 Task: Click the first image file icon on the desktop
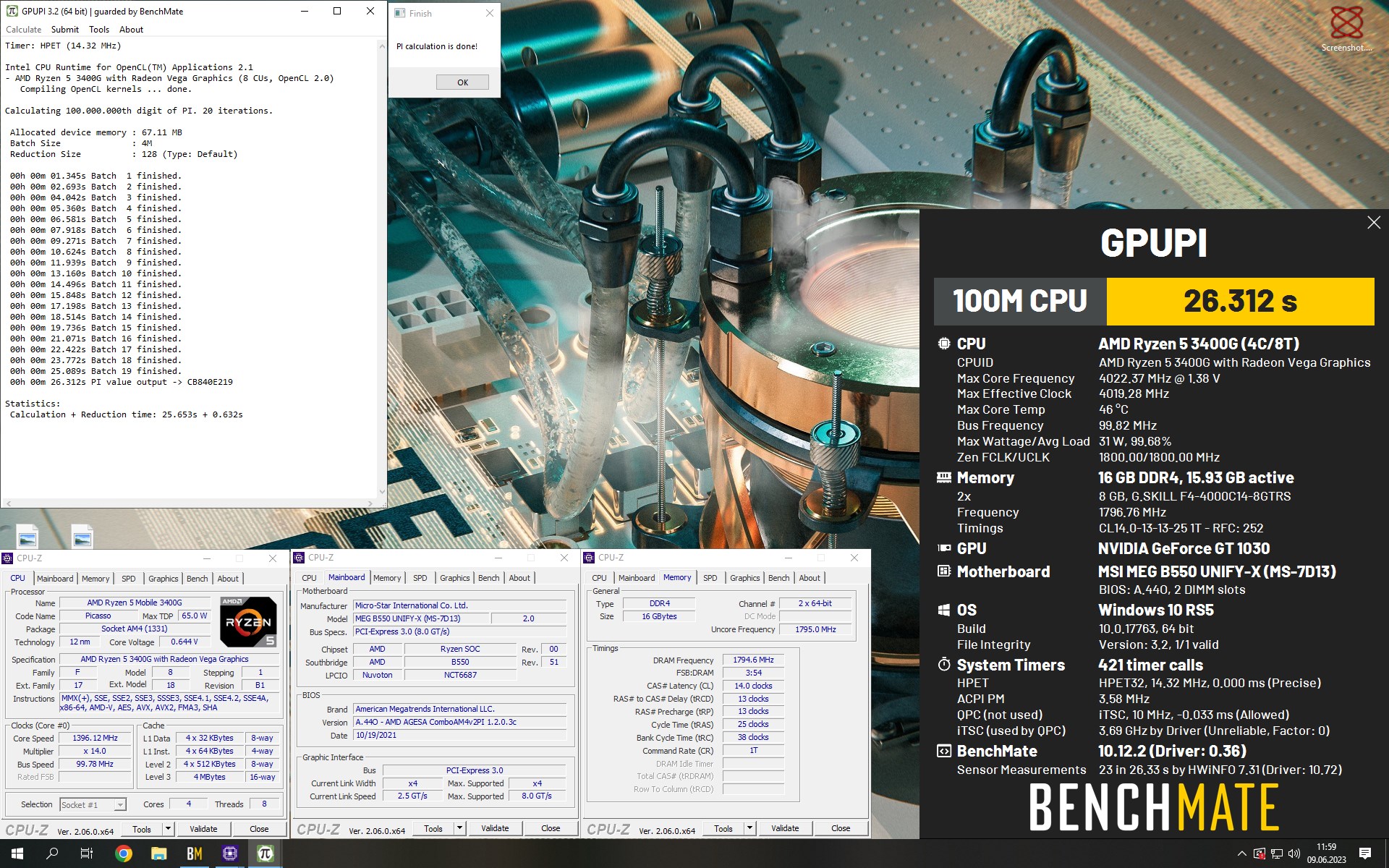tap(27, 536)
